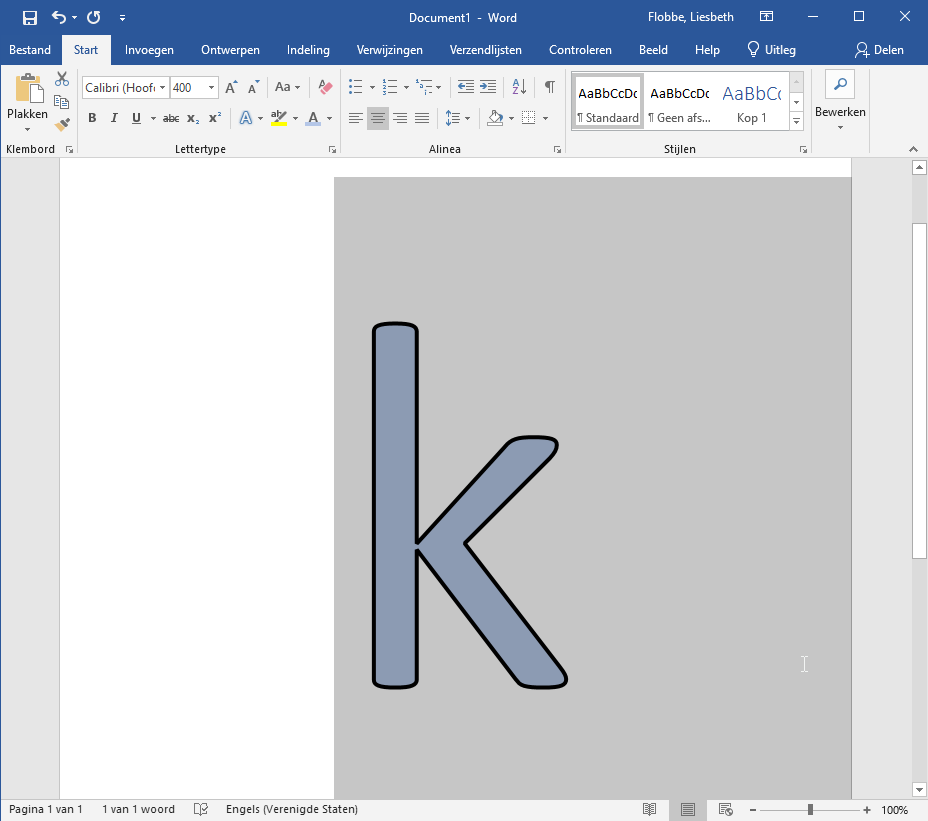
Task: Switch to the Ontwerpen tab
Action: coord(230,50)
